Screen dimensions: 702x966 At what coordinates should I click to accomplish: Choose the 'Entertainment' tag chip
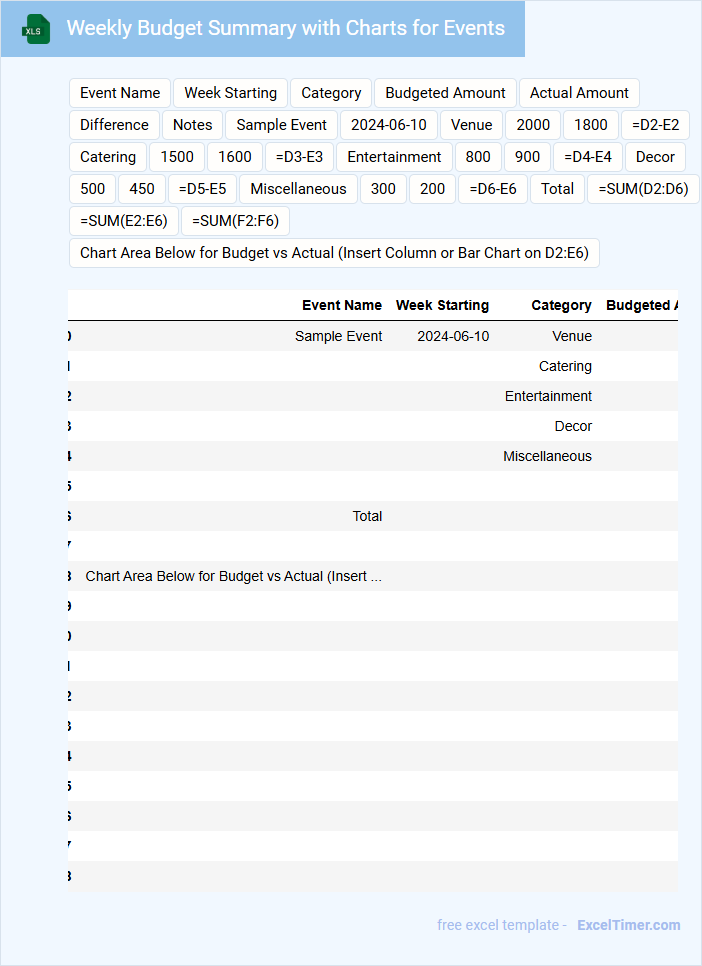(x=394, y=157)
